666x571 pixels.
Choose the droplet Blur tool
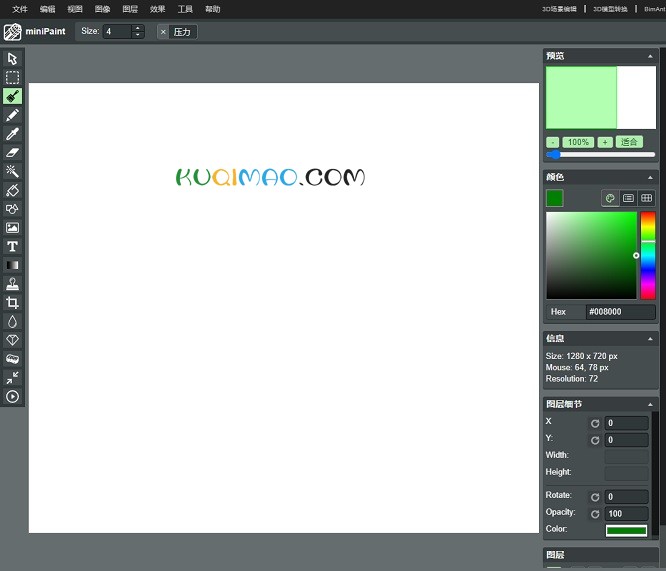click(x=12, y=322)
